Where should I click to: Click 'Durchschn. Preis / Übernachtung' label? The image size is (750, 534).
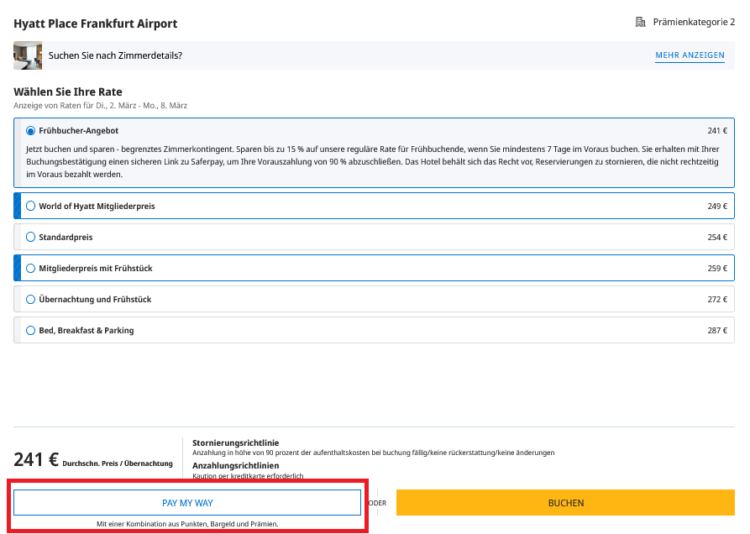point(118,463)
